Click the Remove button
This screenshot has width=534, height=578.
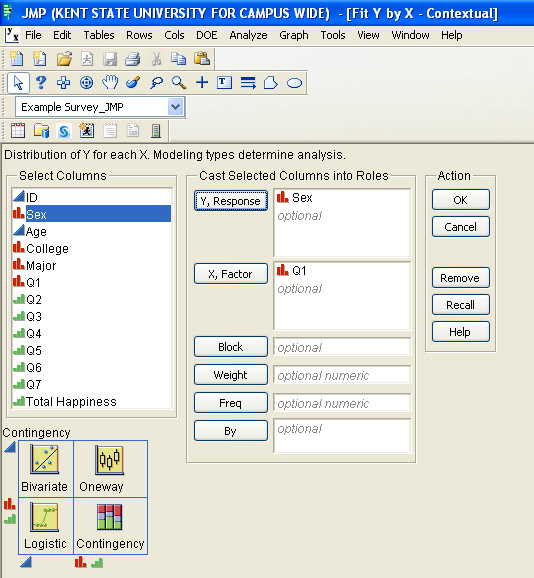461,278
